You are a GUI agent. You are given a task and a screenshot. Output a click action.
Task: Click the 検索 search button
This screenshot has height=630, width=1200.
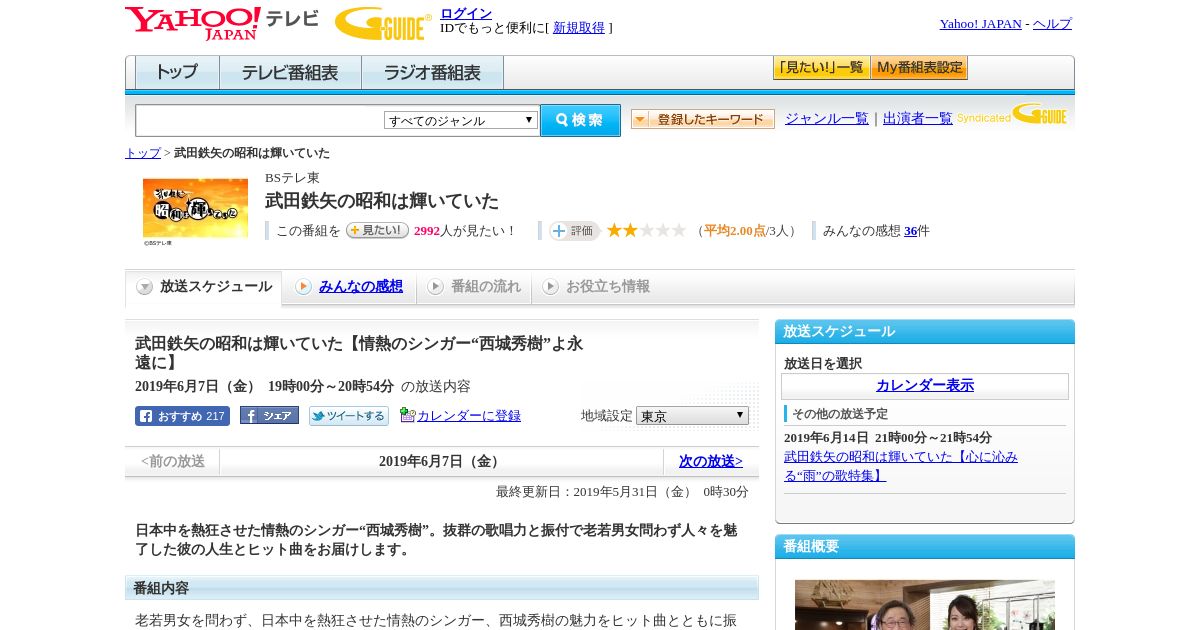pyautogui.click(x=580, y=120)
